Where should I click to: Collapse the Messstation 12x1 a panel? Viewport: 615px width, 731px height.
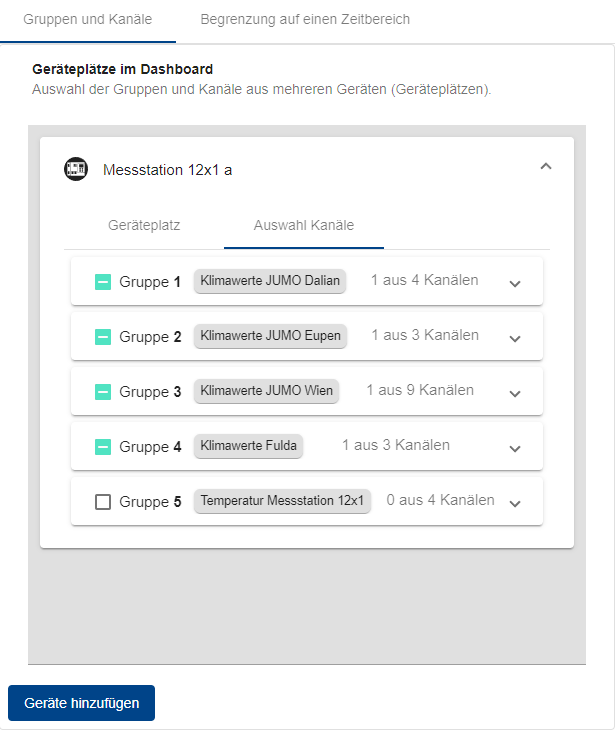545,167
